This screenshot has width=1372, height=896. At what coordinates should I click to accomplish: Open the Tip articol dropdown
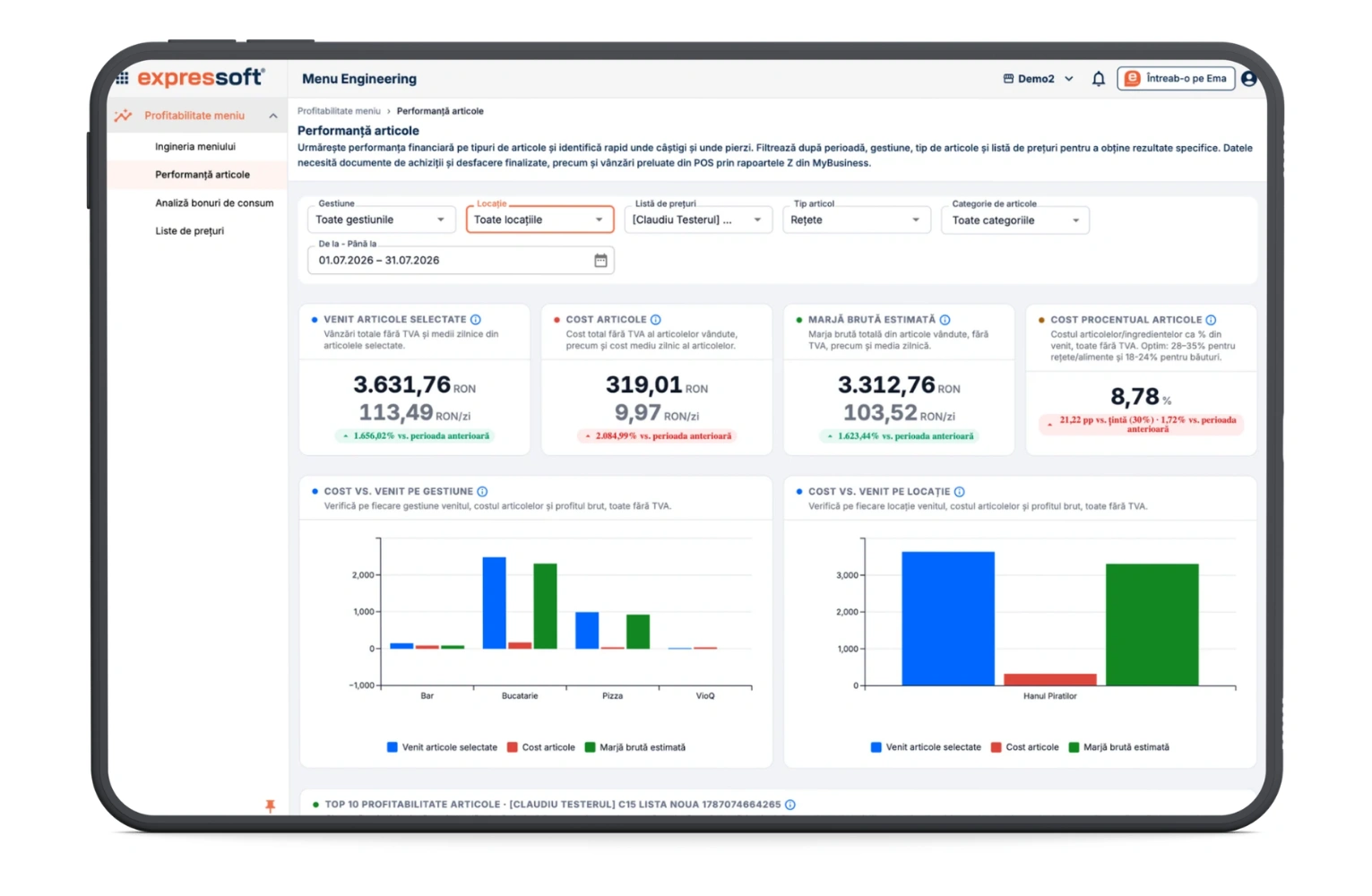[x=856, y=220]
